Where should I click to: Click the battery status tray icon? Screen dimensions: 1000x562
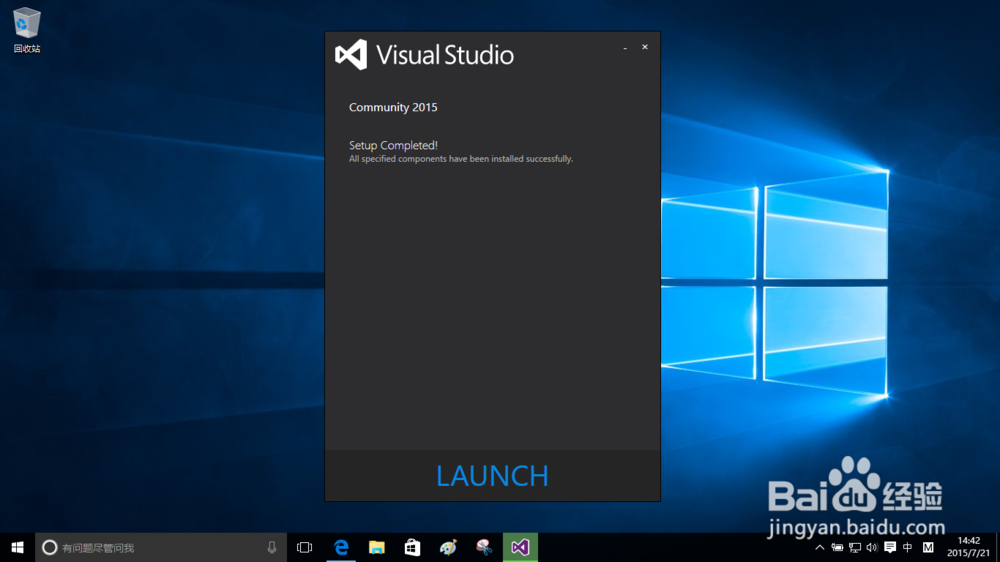click(837, 547)
